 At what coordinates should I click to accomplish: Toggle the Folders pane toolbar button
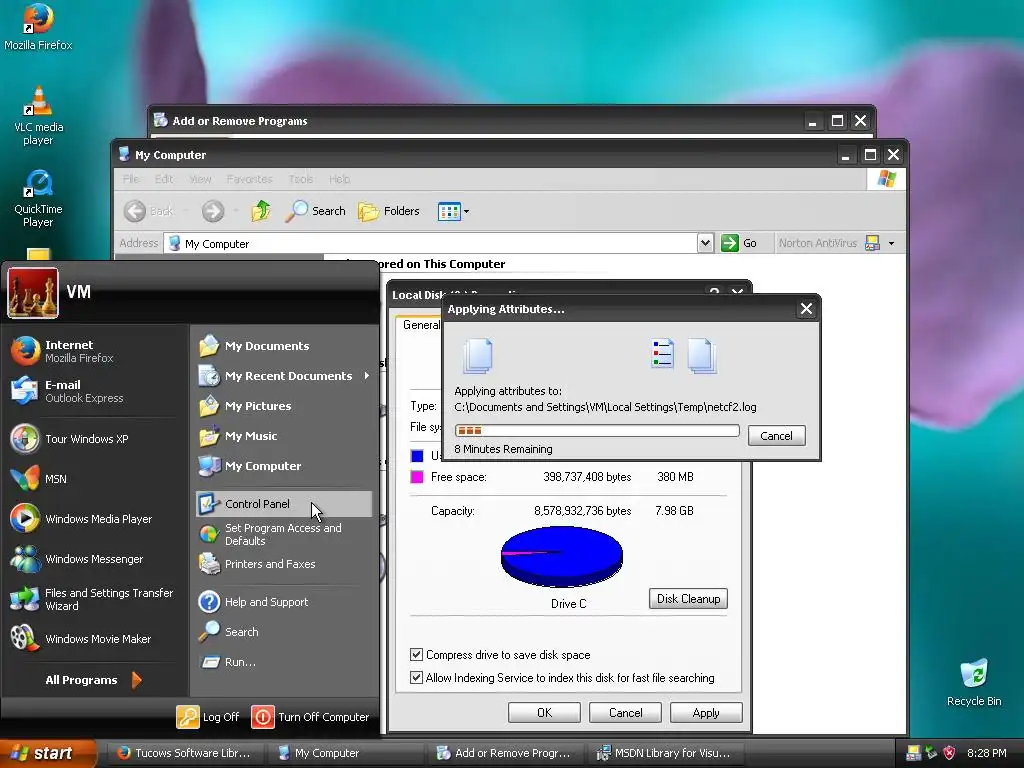389,211
